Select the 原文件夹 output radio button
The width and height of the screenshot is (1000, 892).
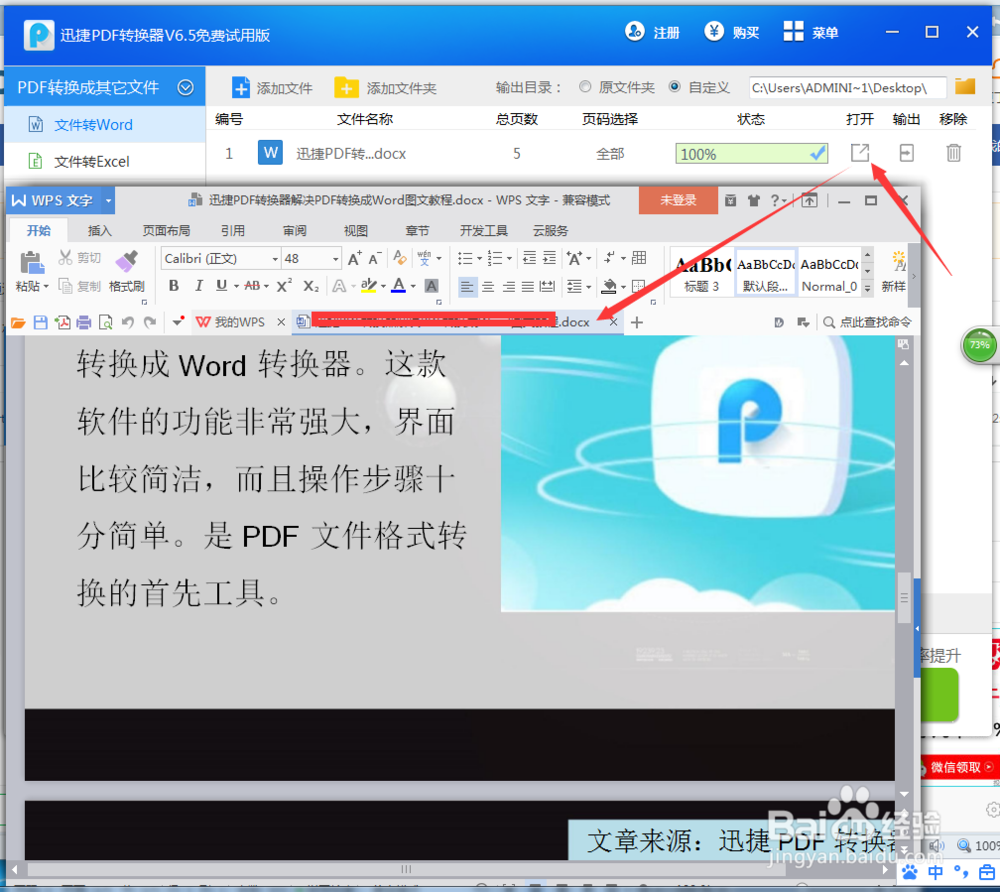coord(585,87)
